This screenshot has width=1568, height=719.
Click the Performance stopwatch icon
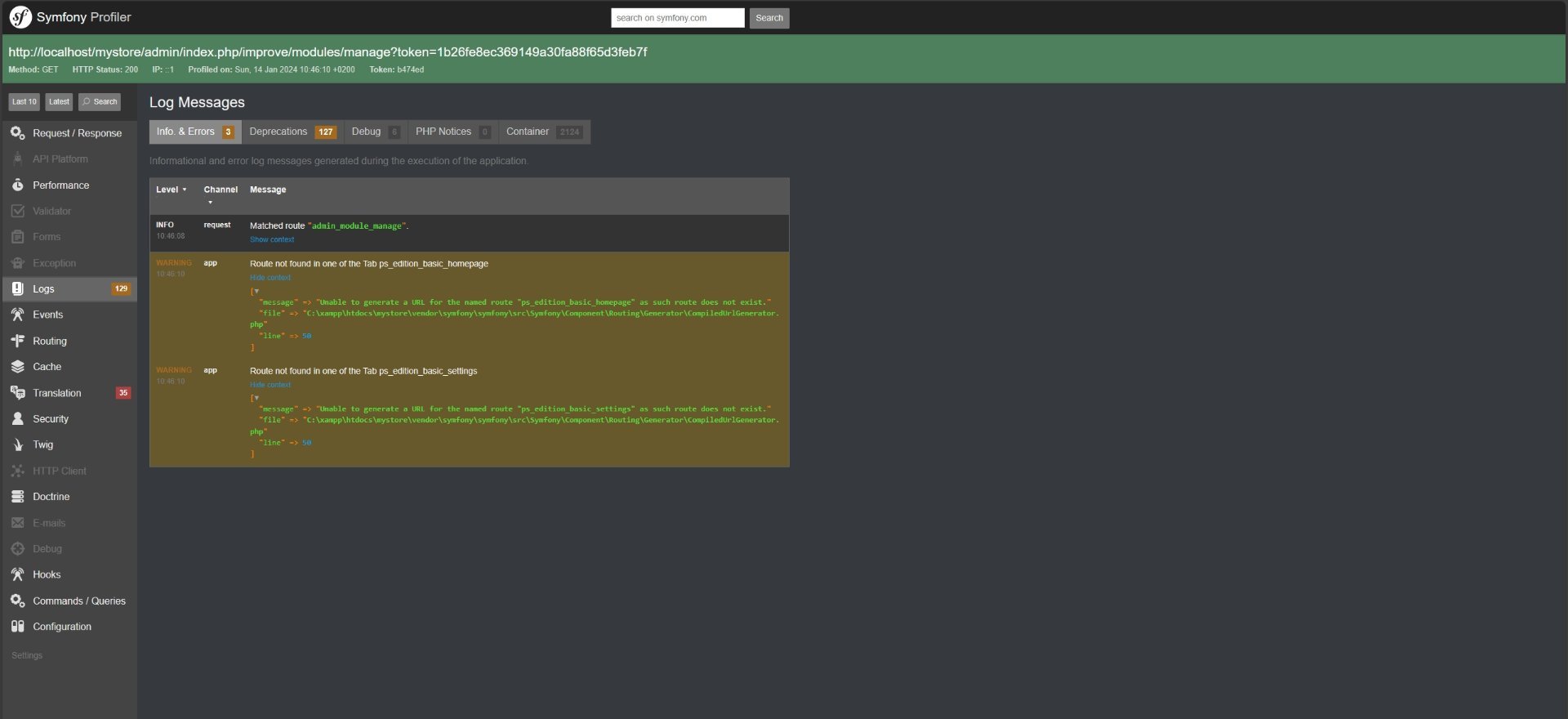coord(17,185)
